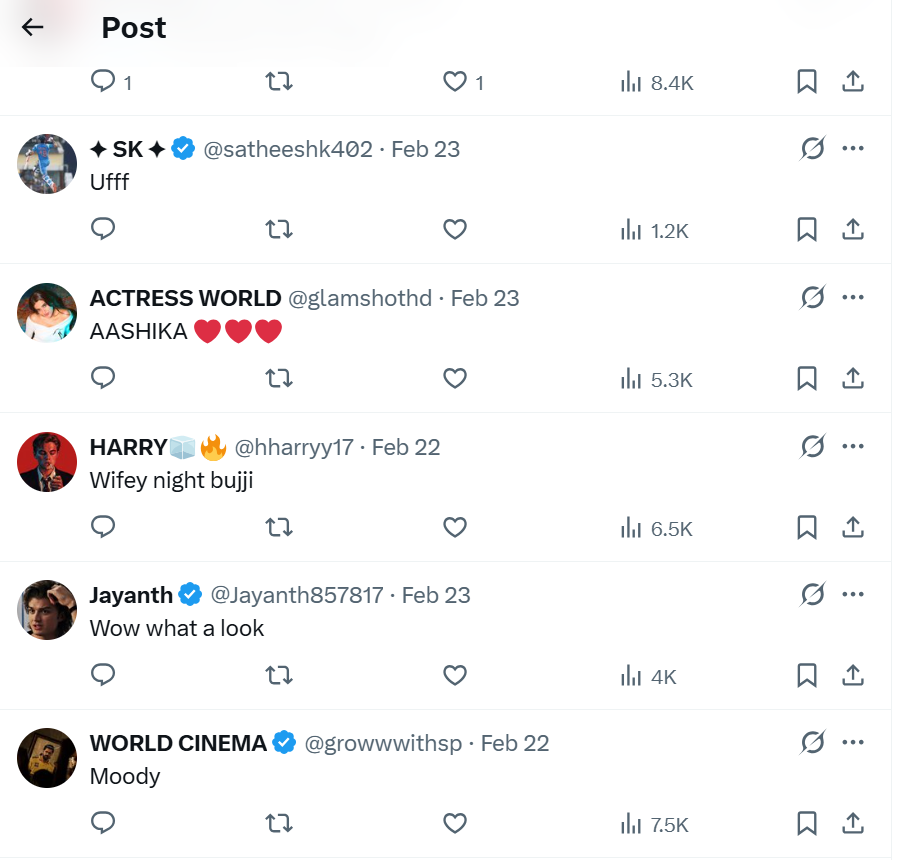
Task: Repost the SK "Ufff" reply
Action: click(279, 230)
